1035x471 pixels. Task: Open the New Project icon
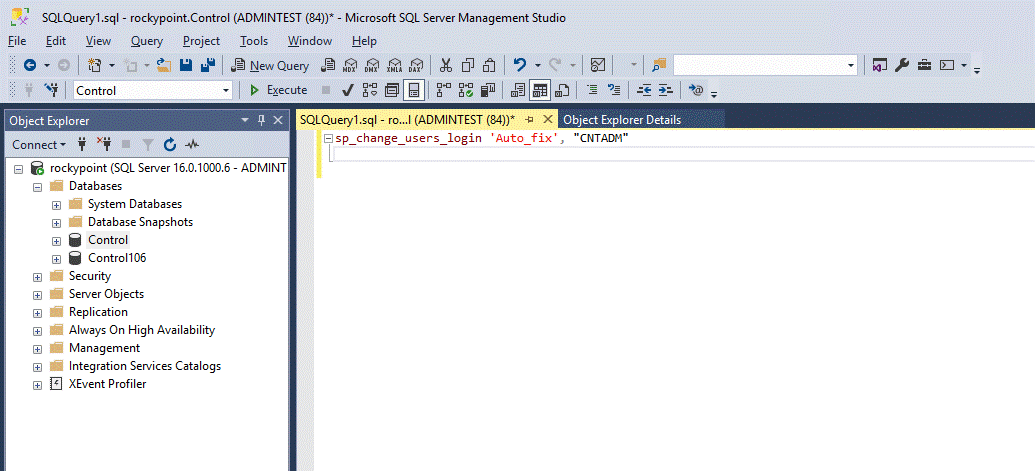[94, 65]
